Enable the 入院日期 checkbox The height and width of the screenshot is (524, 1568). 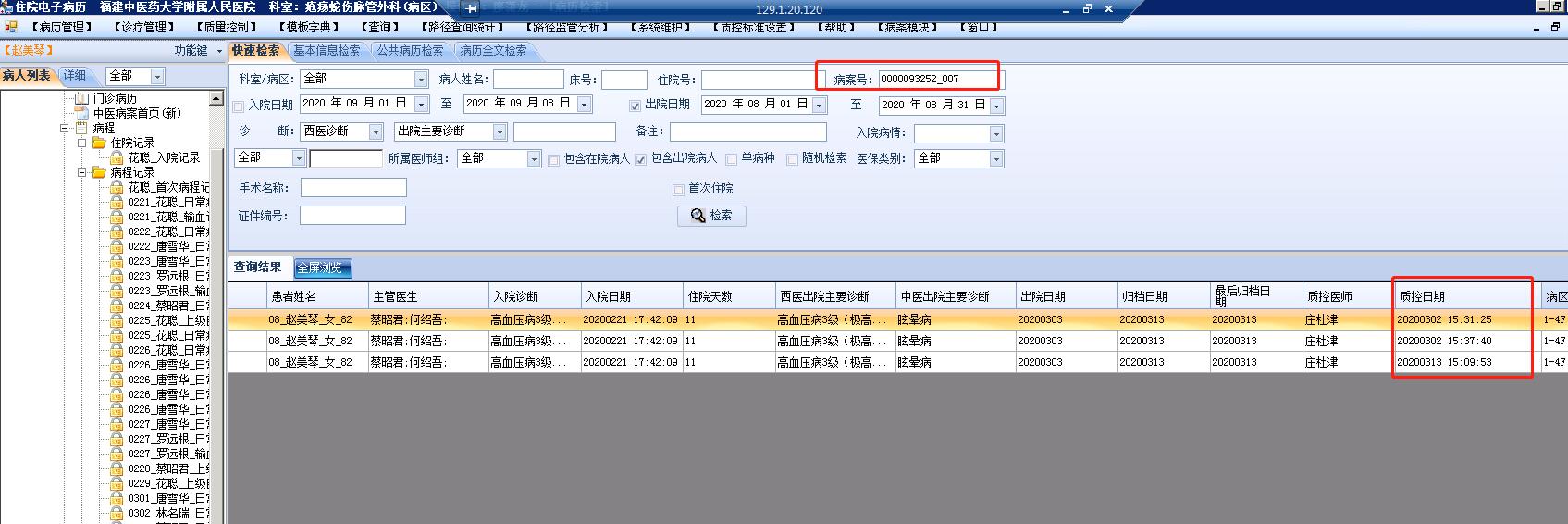tap(239, 106)
